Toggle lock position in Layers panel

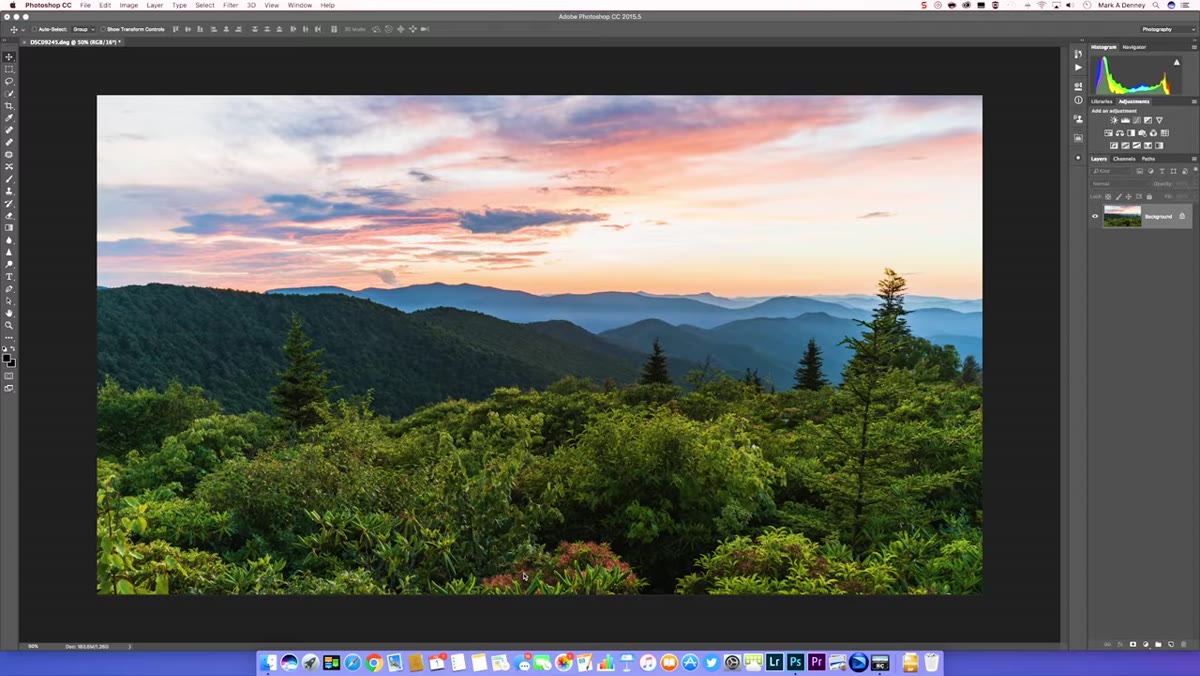click(1128, 196)
